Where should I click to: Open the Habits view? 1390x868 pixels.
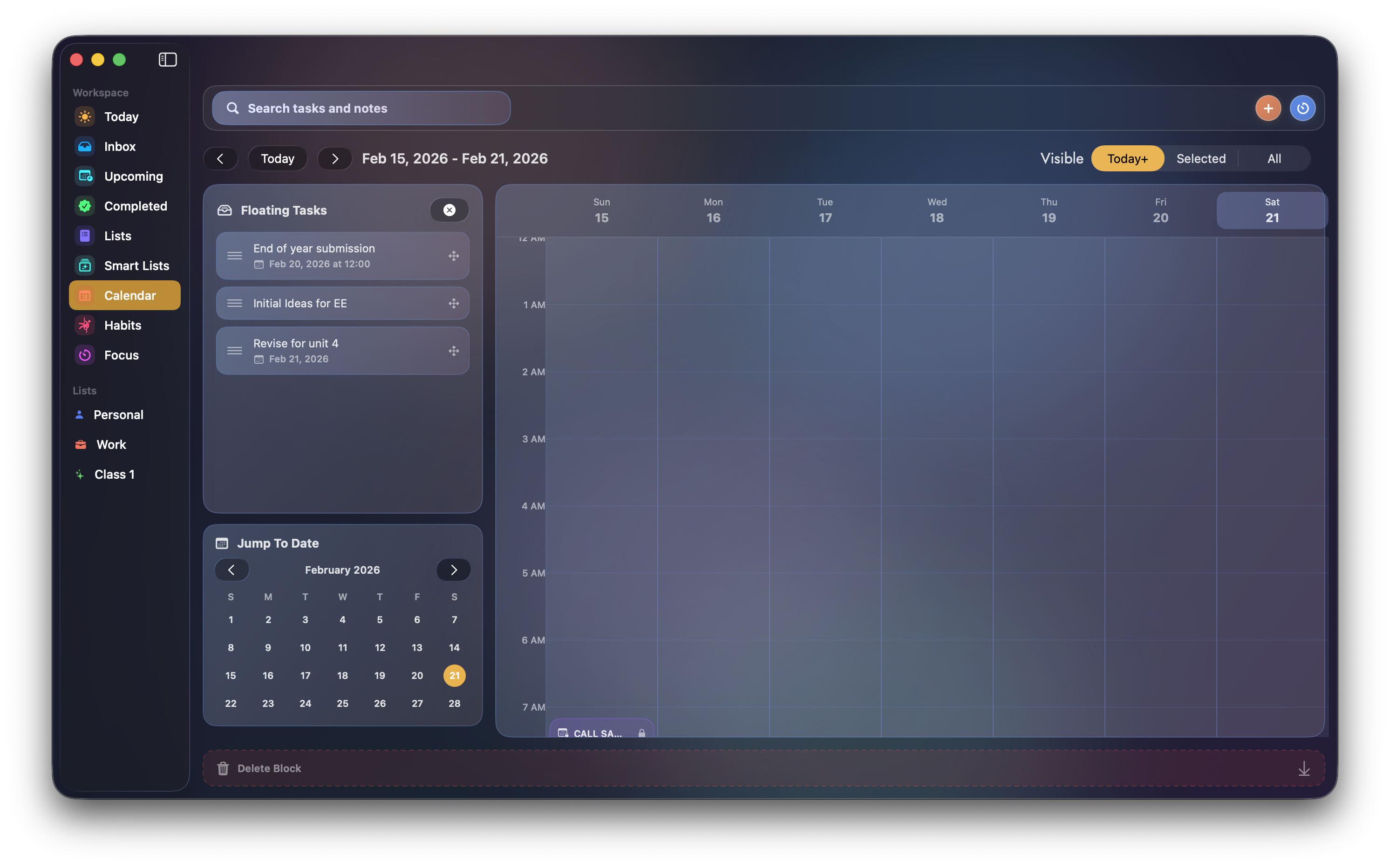[124, 325]
